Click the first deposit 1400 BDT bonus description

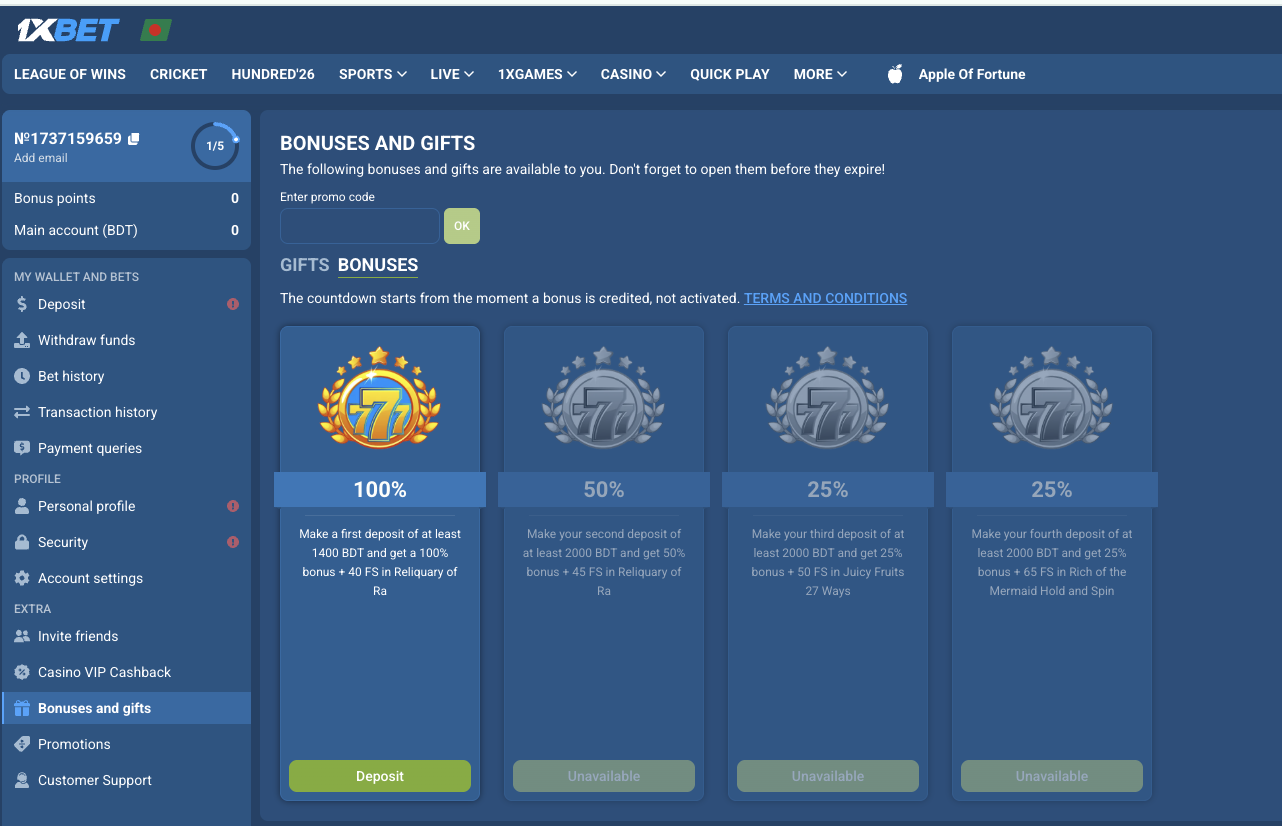click(x=380, y=562)
